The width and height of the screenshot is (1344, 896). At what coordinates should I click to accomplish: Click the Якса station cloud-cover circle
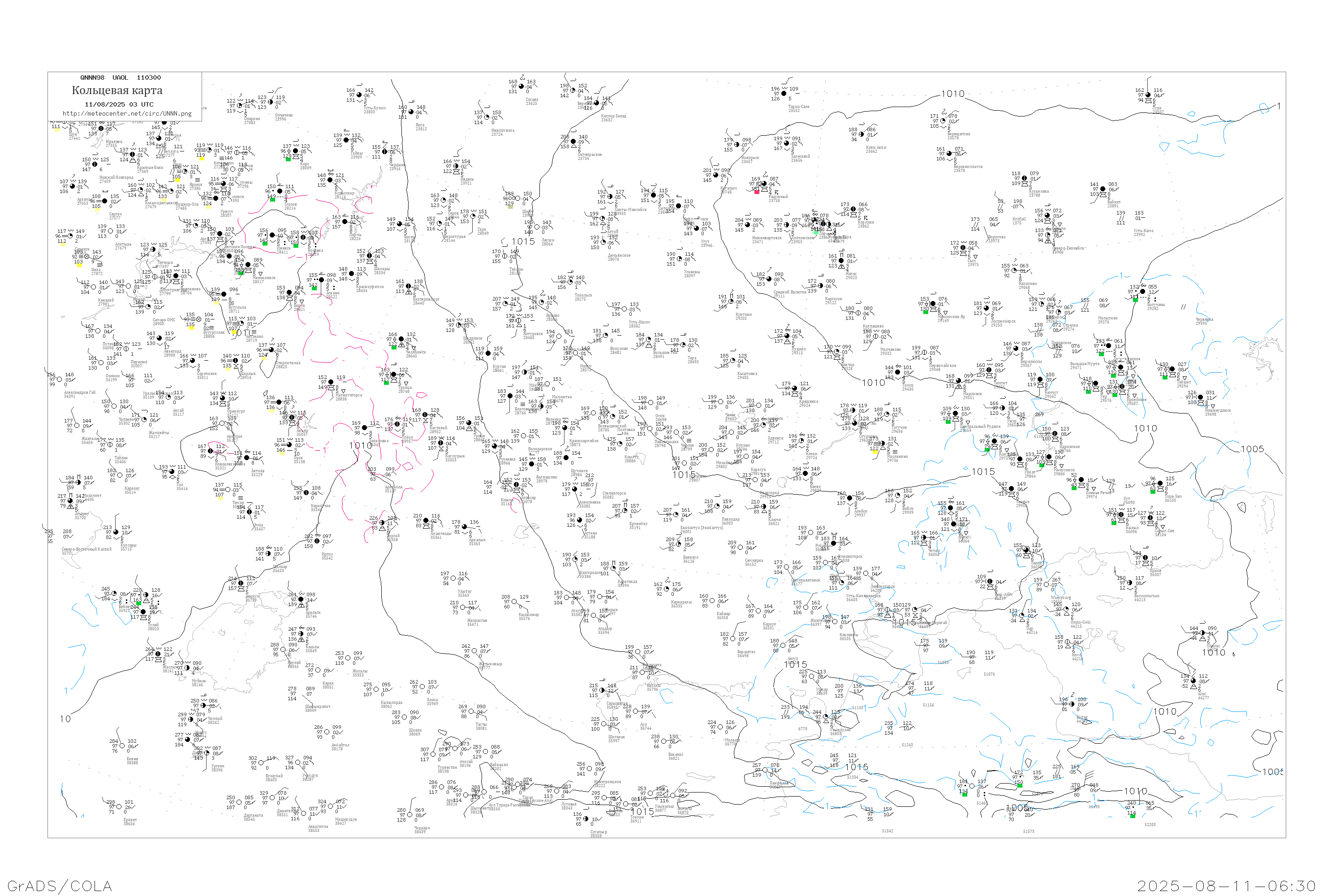[x=411, y=112]
